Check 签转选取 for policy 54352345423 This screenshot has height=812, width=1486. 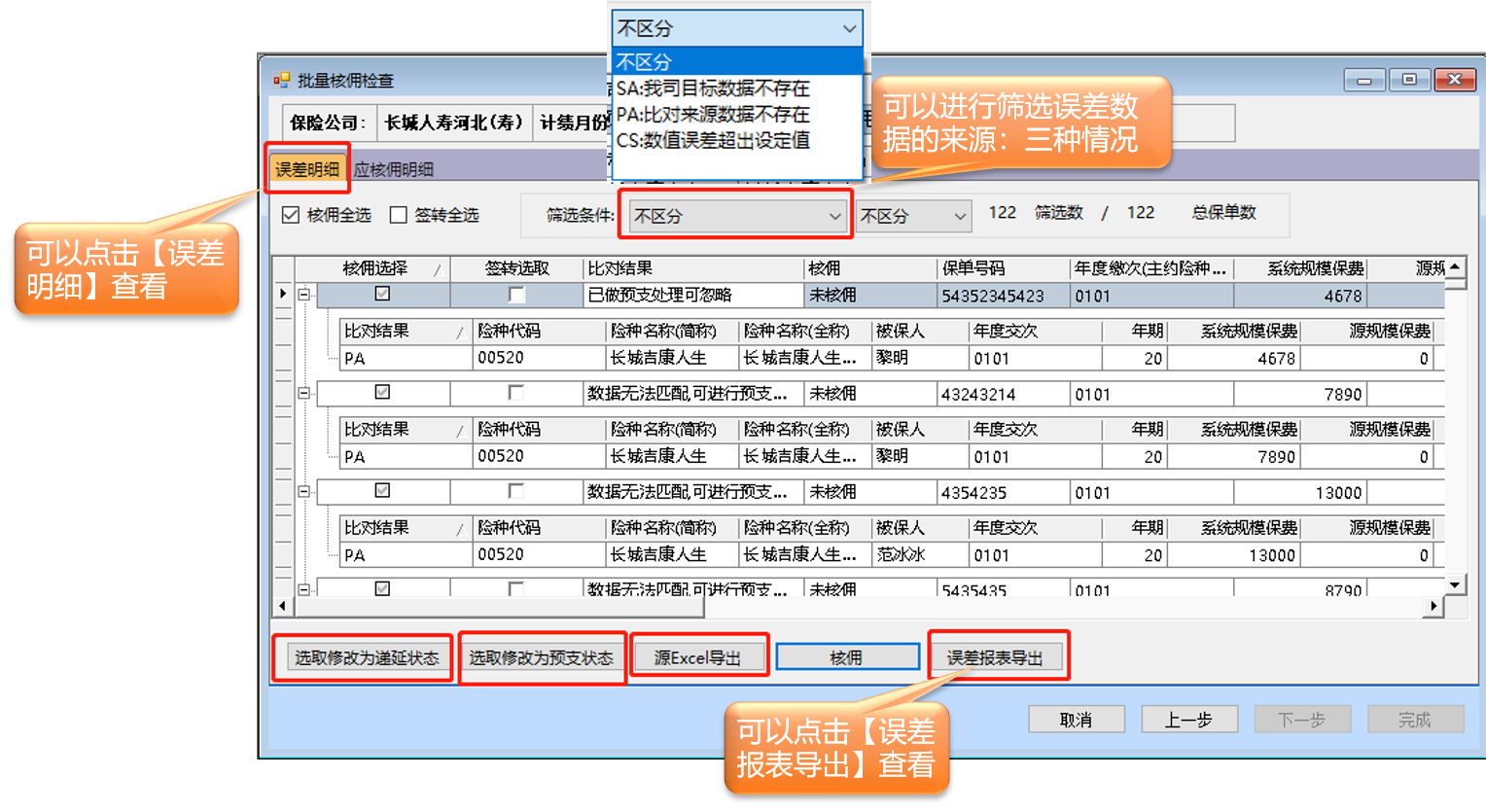[516, 295]
